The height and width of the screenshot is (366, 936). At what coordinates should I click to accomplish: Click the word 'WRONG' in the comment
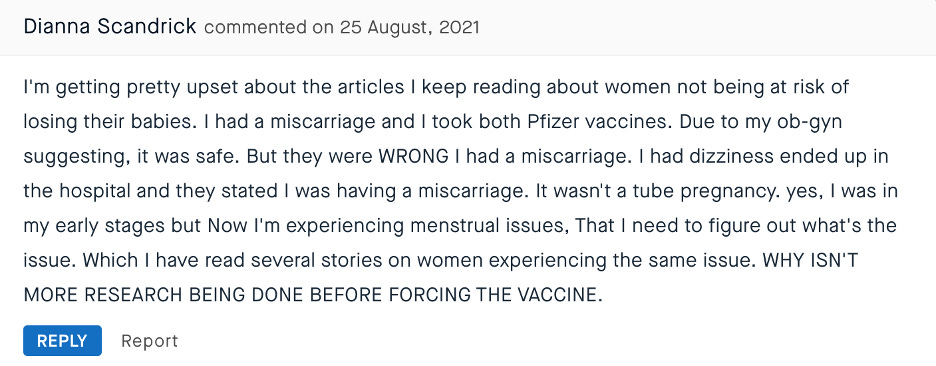click(413, 156)
